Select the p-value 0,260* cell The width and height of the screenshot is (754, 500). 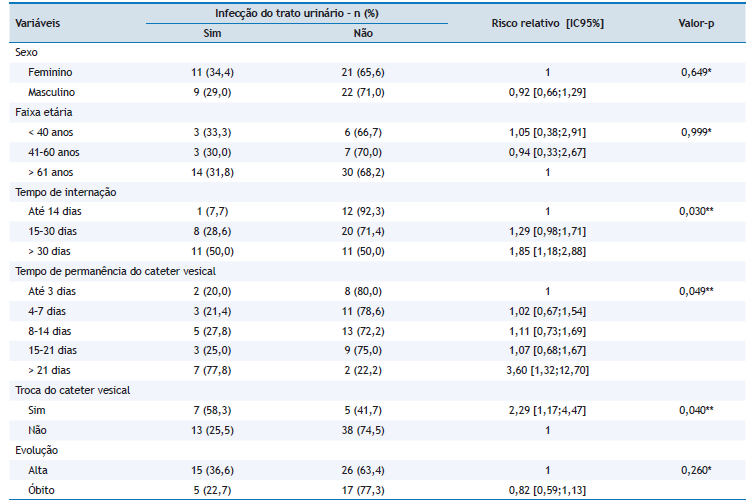pyautogui.click(x=694, y=470)
